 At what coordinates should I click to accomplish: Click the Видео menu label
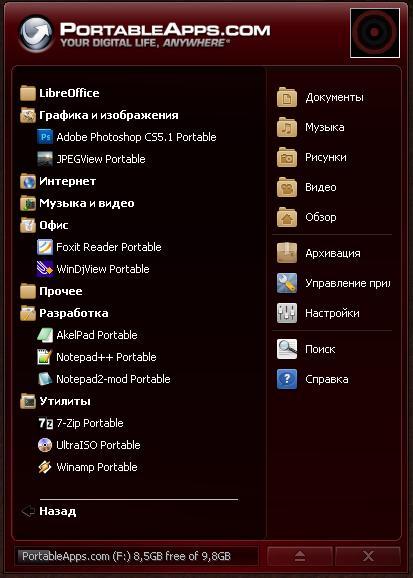(x=321, y=187)
